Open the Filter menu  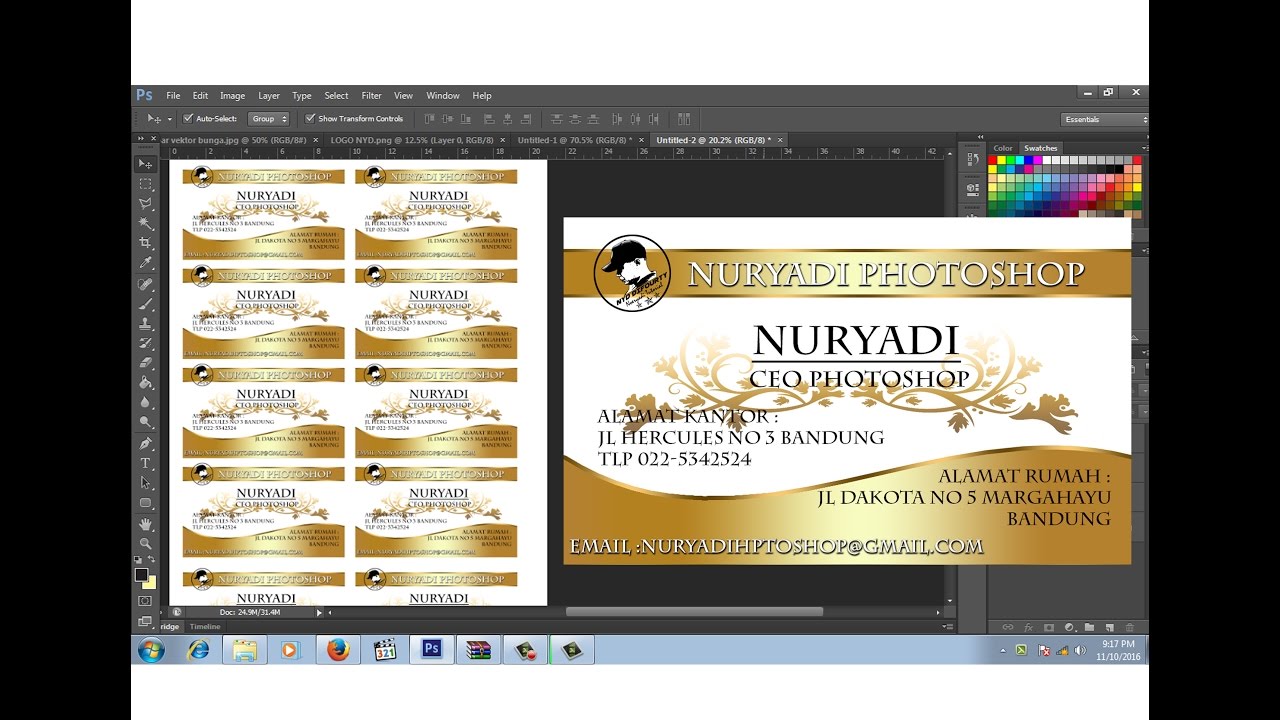tap(372, 96)
